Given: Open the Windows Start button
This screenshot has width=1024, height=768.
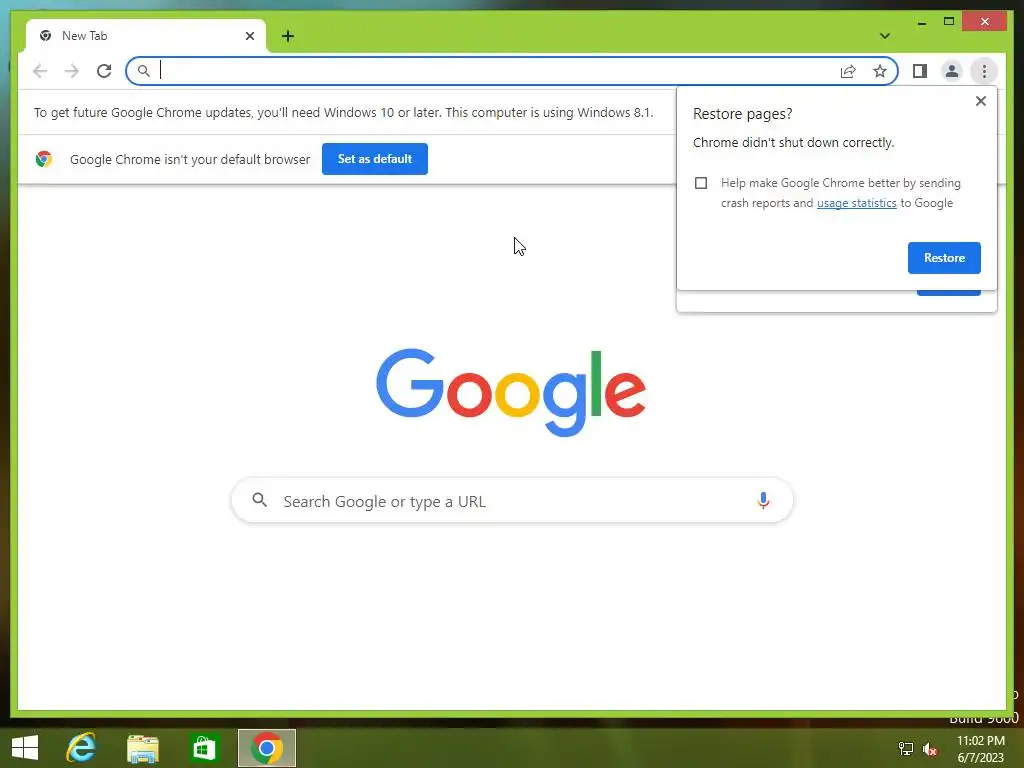Looking at the screenshot, I should pos(25,748).
